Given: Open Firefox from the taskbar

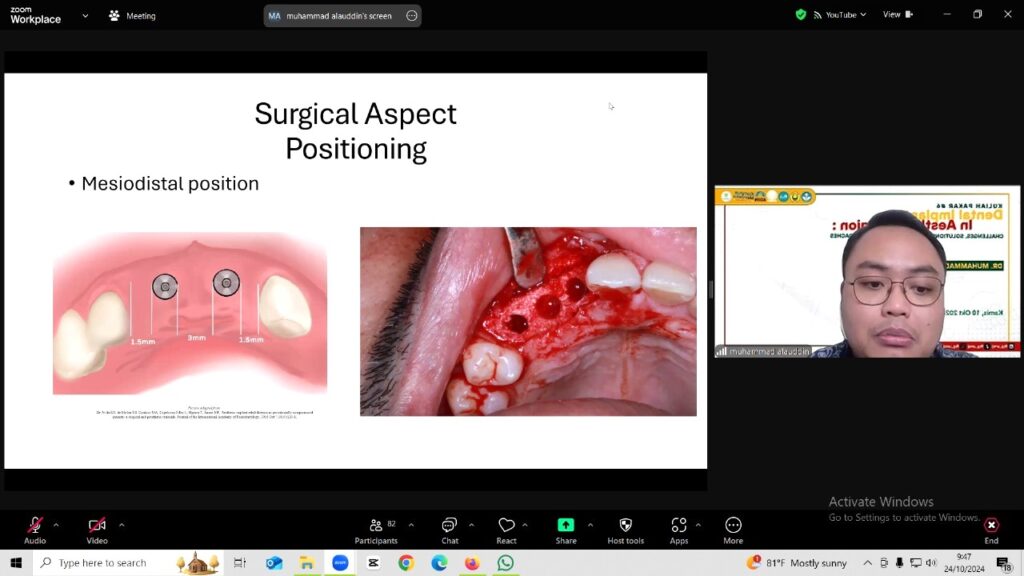Looking at the screenshot, I should coord(472,562).
